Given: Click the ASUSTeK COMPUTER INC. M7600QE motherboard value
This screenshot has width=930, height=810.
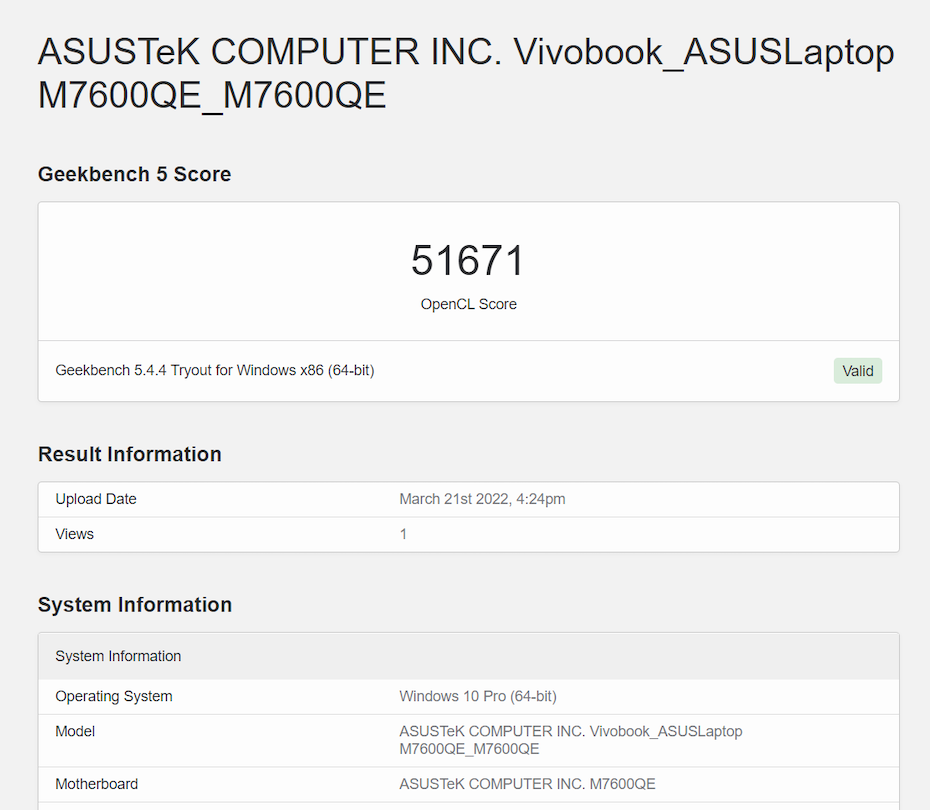Looking at the screenshot, I should pyautogui.click(x=527, y=784).
